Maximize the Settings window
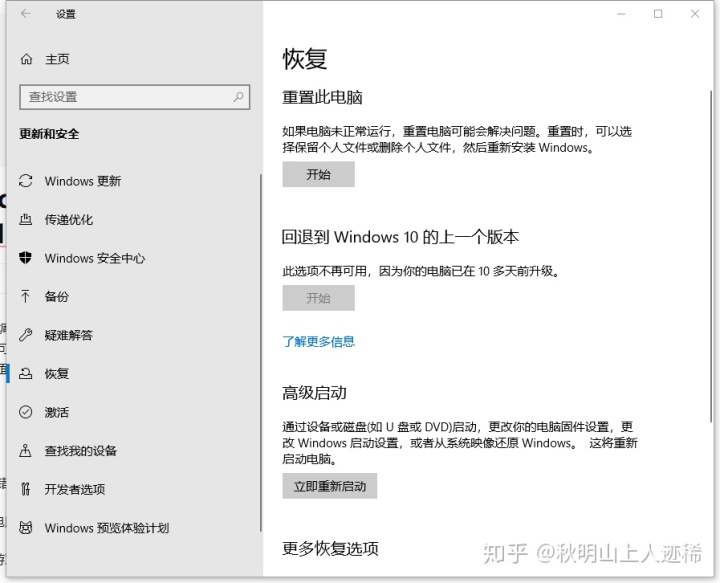This screenshot has height=583, width=720. (658, 14)
